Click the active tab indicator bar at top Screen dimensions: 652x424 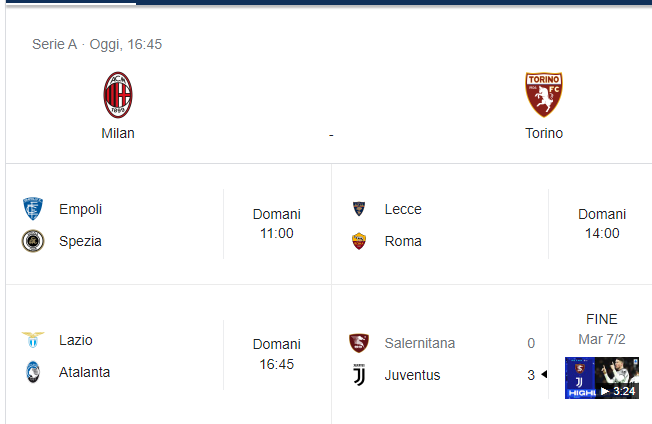[71, 3]
